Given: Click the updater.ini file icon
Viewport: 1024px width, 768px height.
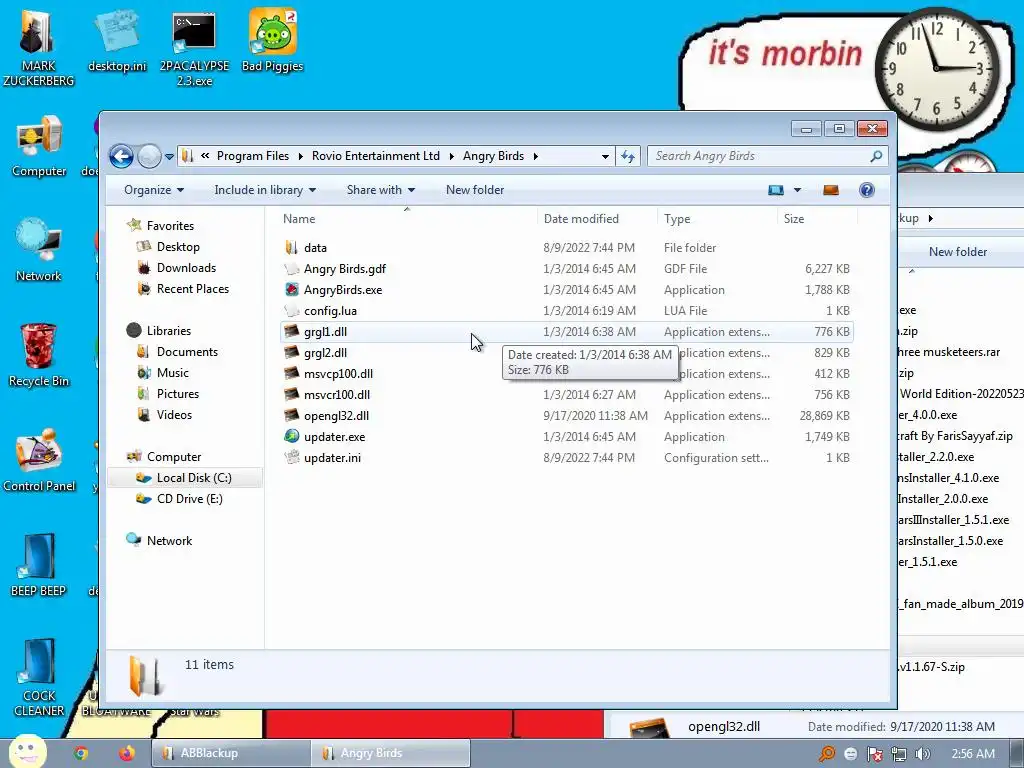Looking at the screenshot, I should coord(292,457).
